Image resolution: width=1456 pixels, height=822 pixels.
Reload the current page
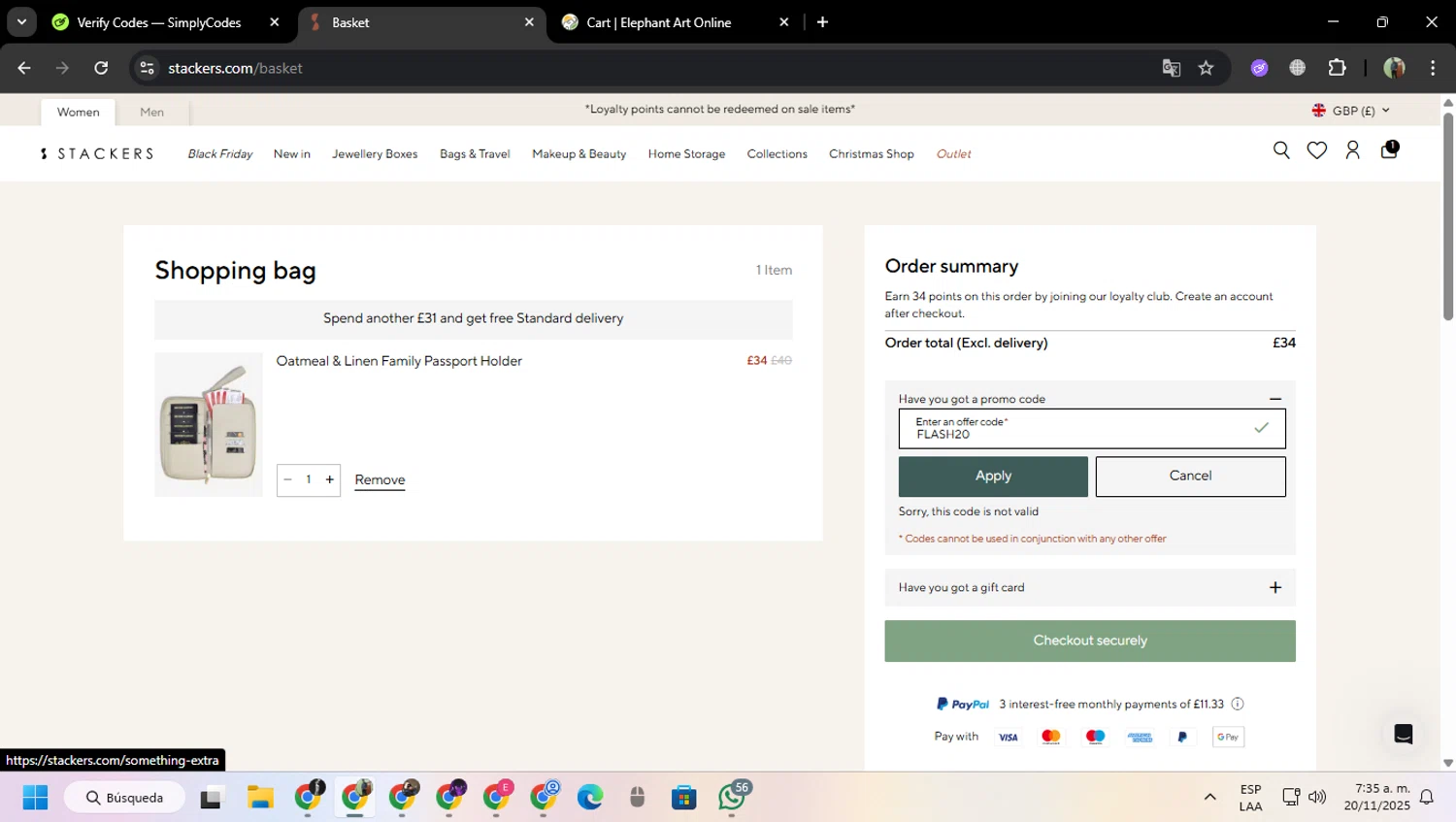[x=101, y=68]
